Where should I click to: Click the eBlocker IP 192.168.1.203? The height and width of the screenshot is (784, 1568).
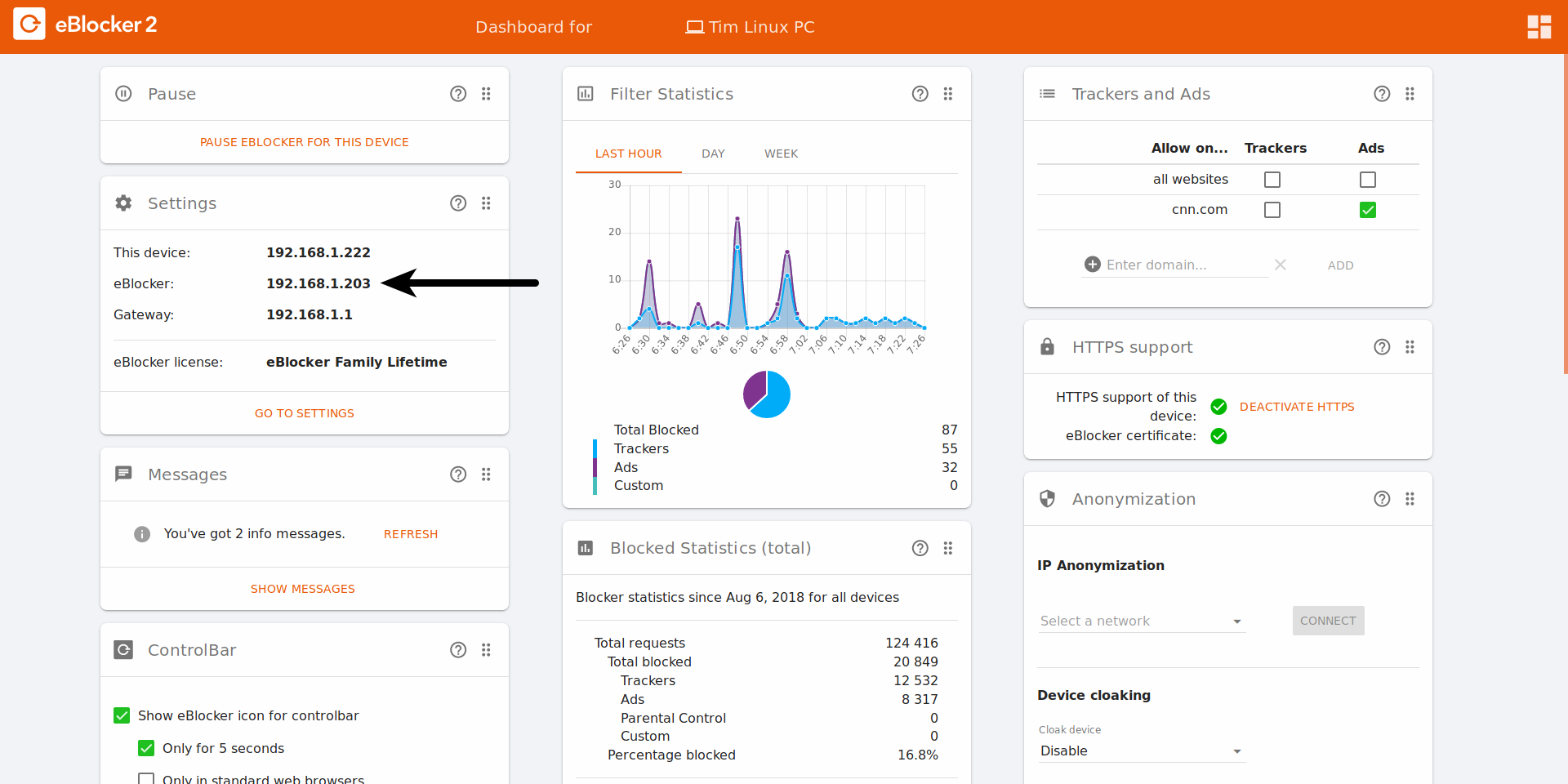pyautogui.click(x=318, y=283)
